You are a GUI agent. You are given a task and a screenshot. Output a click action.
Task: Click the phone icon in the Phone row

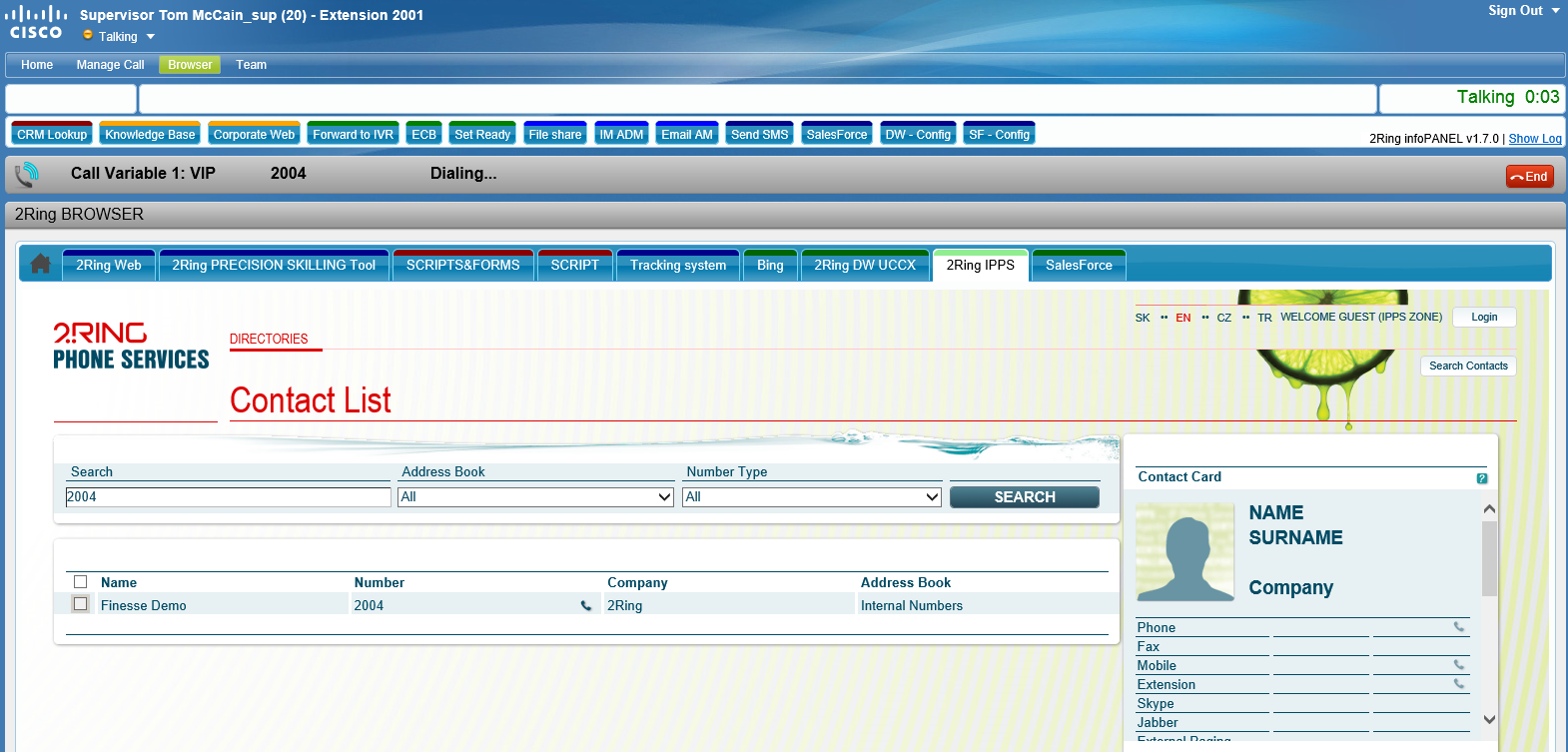point(1459,627)
